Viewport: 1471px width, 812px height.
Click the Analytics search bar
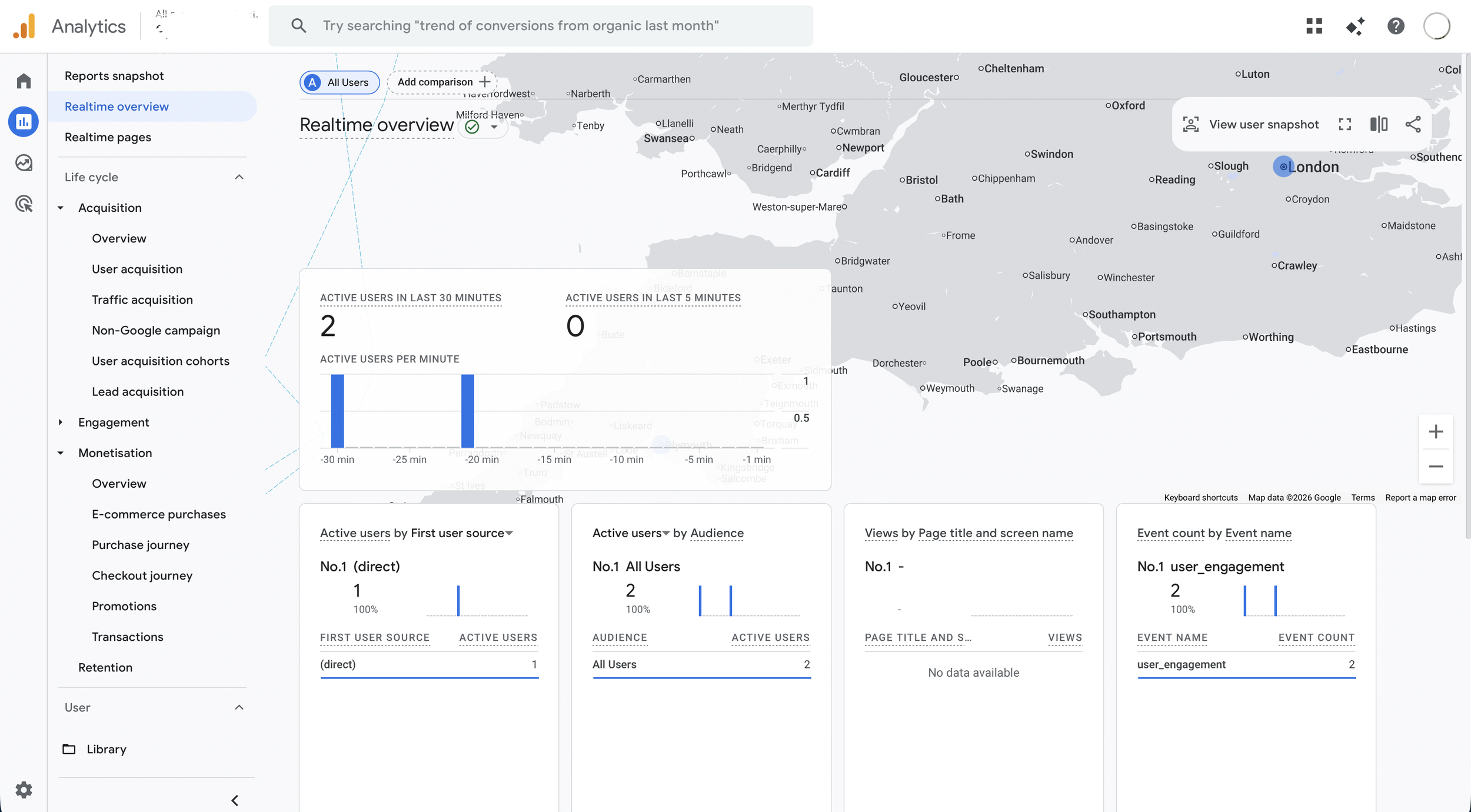click(x=540, y=25)
